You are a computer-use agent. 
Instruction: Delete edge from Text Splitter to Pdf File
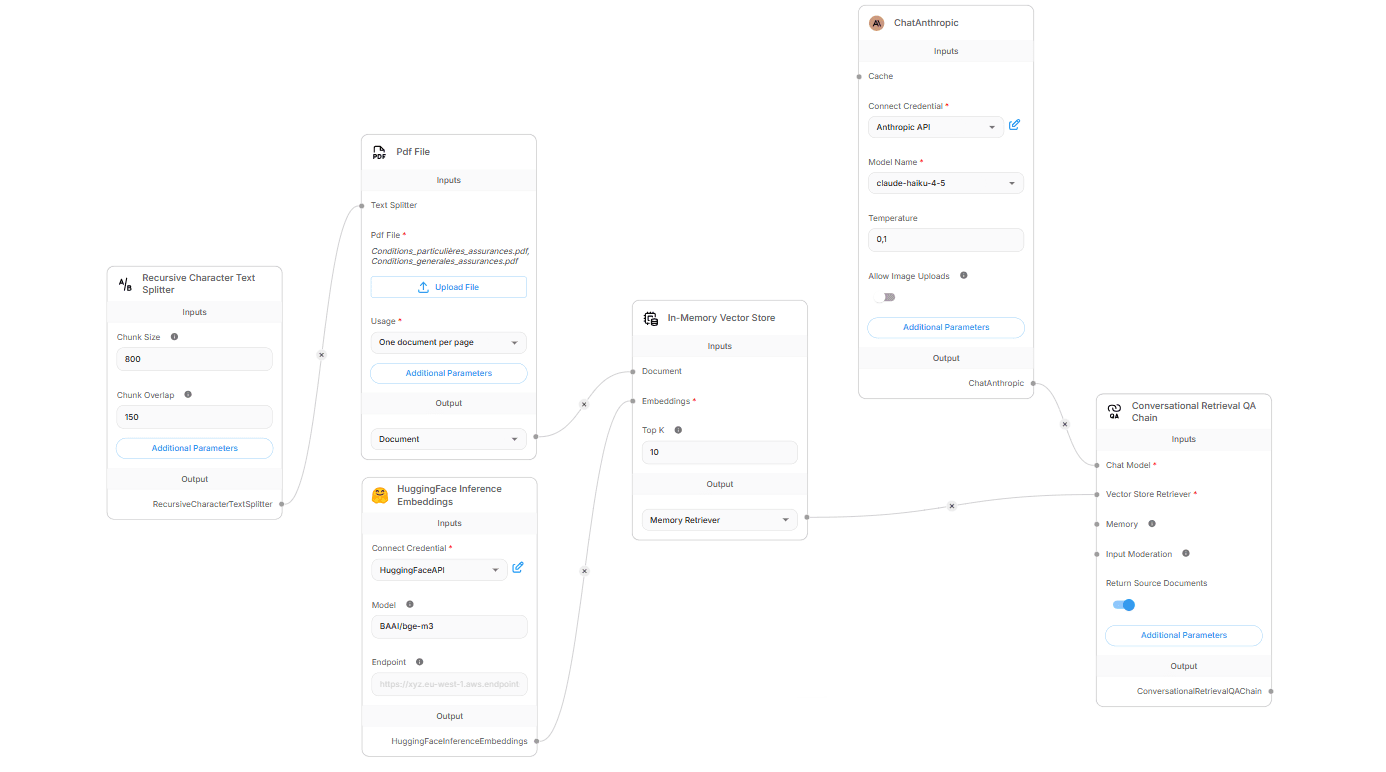[321, 354]
